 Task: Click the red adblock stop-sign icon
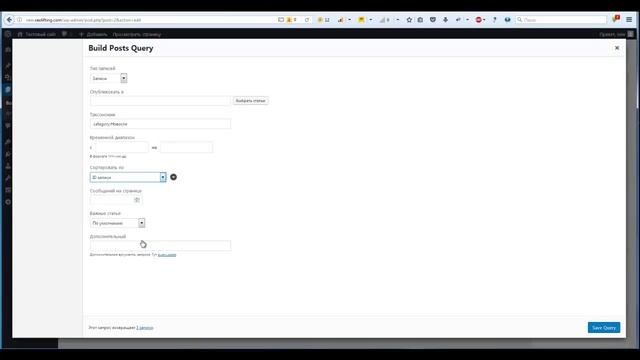tap(478, 20)
